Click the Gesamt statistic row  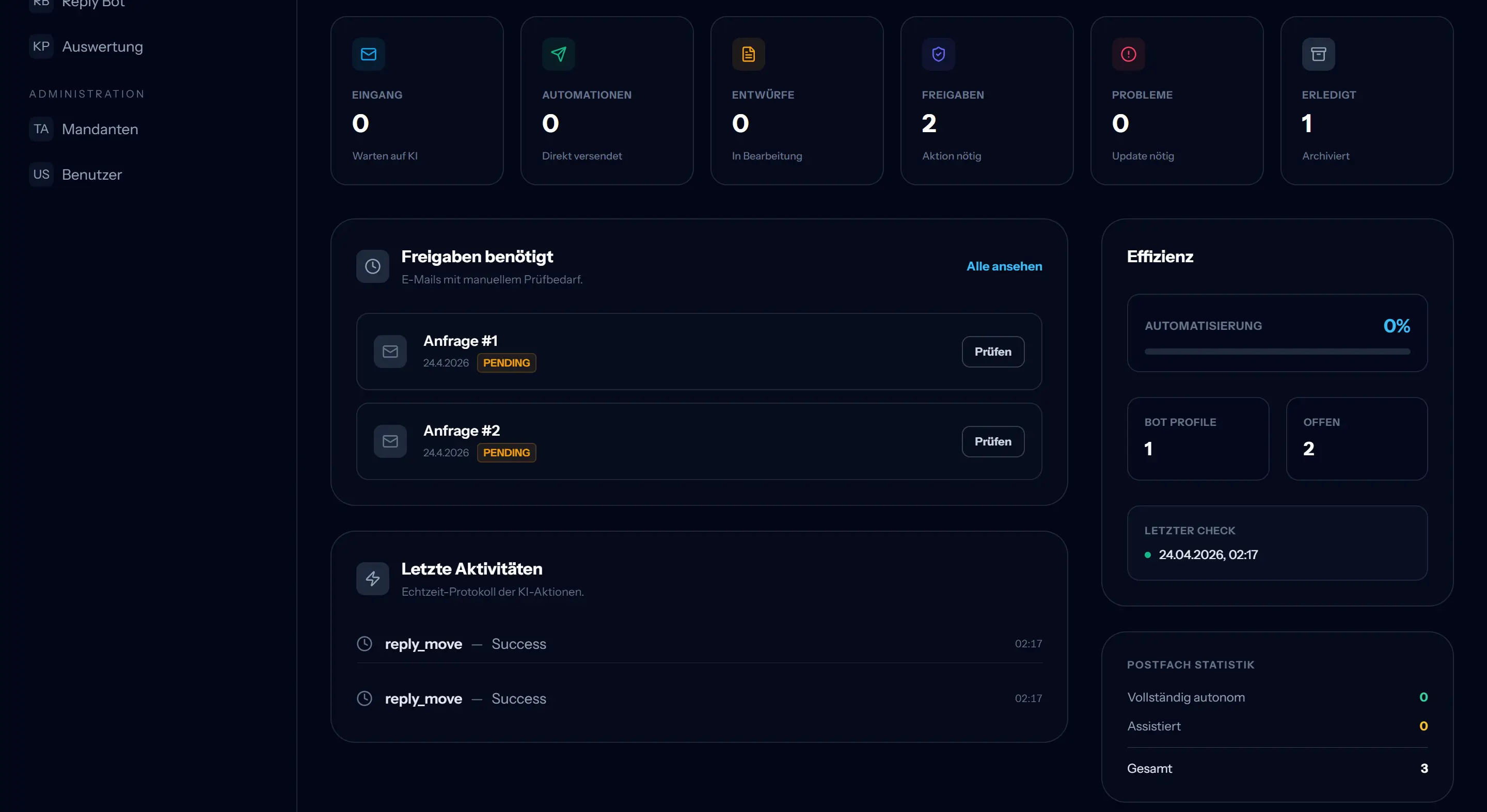click(x=1277, y=769)
